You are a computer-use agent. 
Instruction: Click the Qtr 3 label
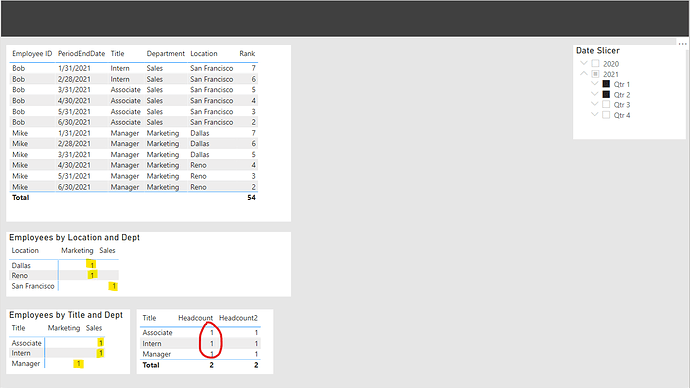click(x=622, y=105)
